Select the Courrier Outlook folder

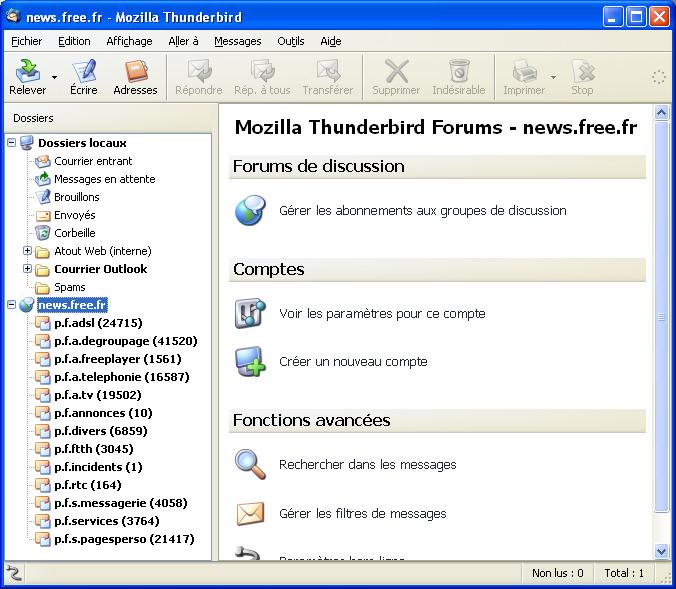[x=100, y=269]
